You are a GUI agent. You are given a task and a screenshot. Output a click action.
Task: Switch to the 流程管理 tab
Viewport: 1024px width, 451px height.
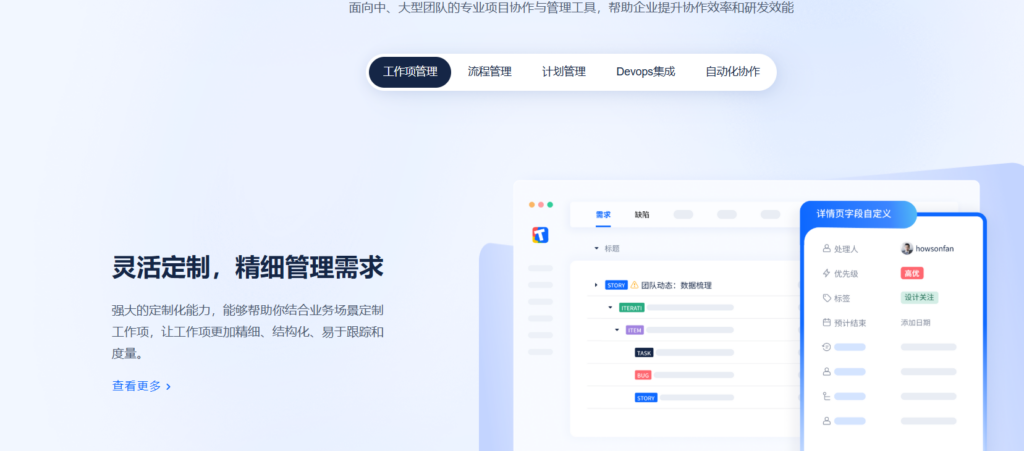pyautogui.click(x=489, y=72)
